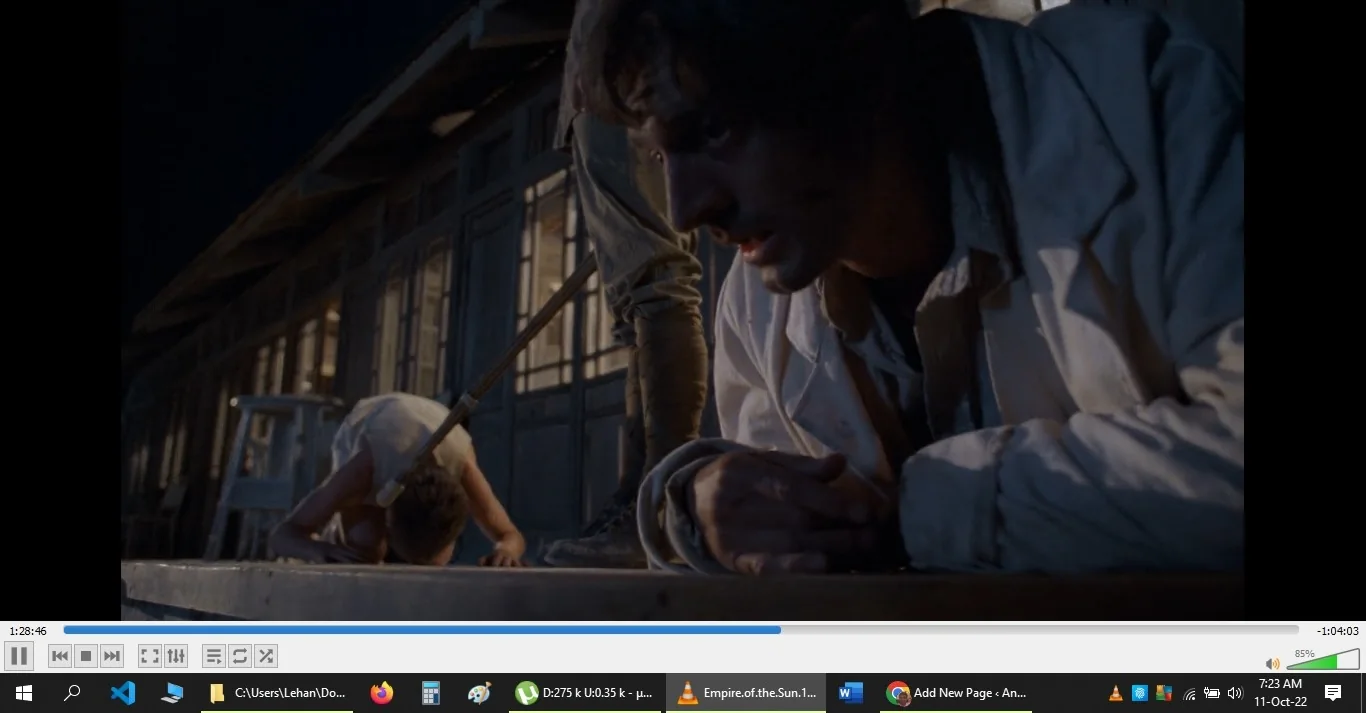Open Windows notification center

(1333, 693)
